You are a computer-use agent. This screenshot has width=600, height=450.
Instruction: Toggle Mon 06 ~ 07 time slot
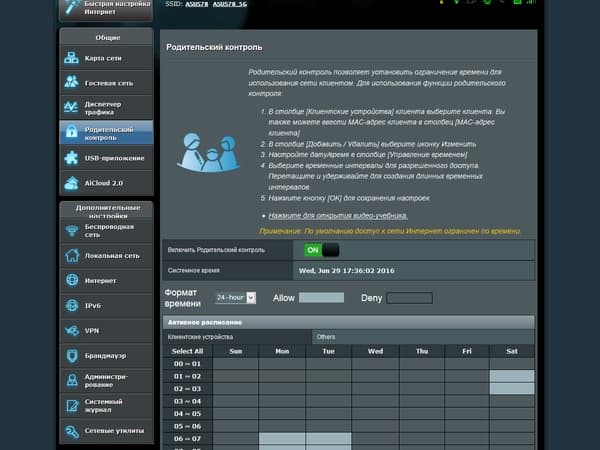click(x=282, y=439)
